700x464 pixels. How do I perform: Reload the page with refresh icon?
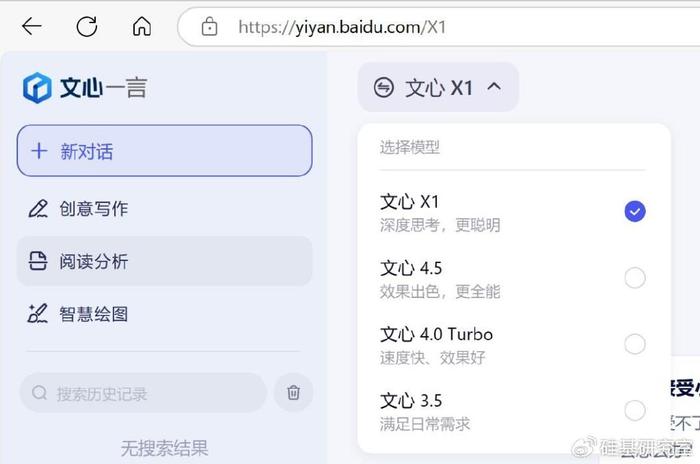tap(87, 26)
